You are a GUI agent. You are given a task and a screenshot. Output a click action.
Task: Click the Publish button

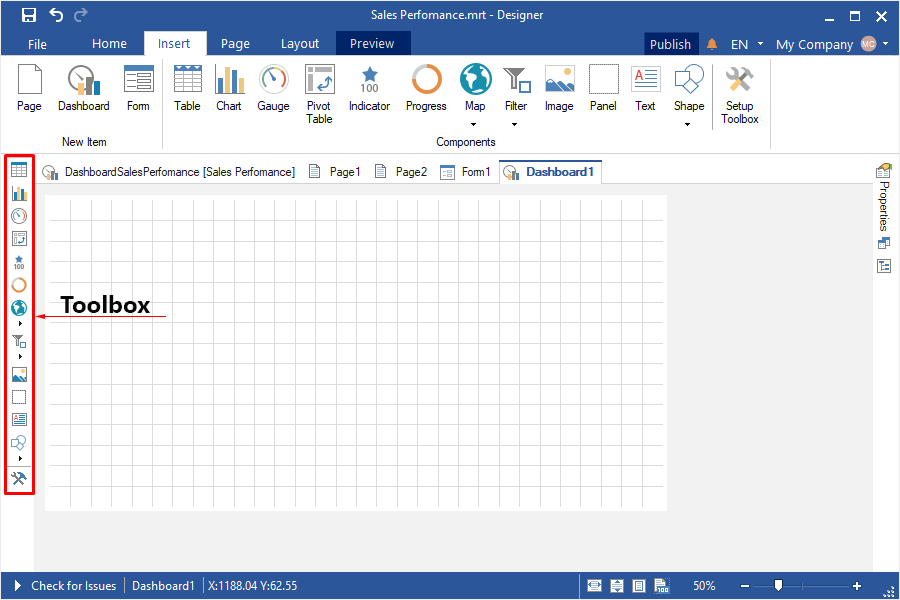(670, 44)
